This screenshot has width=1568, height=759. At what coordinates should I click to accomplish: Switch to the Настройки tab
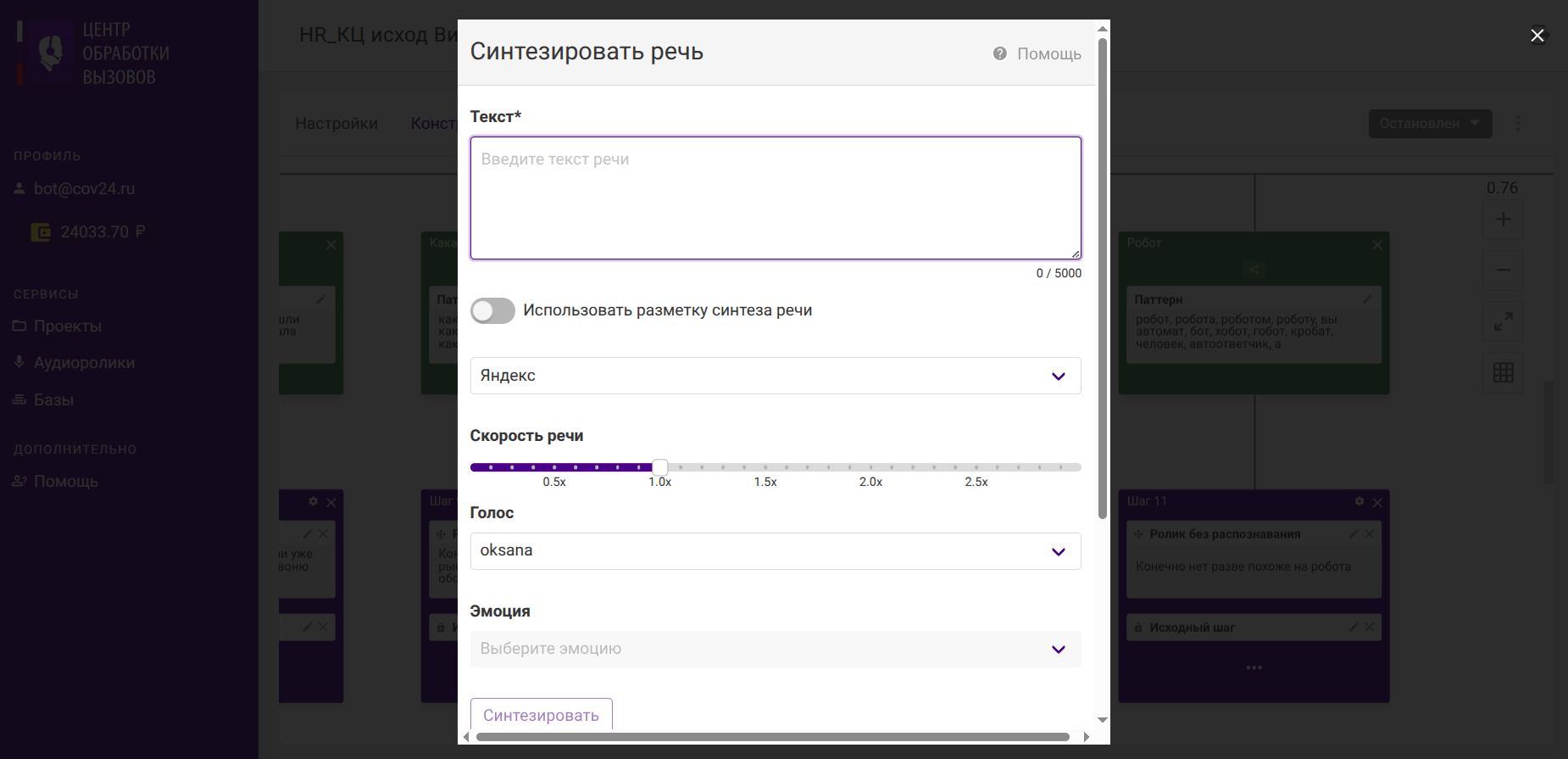tap(336, 124)
